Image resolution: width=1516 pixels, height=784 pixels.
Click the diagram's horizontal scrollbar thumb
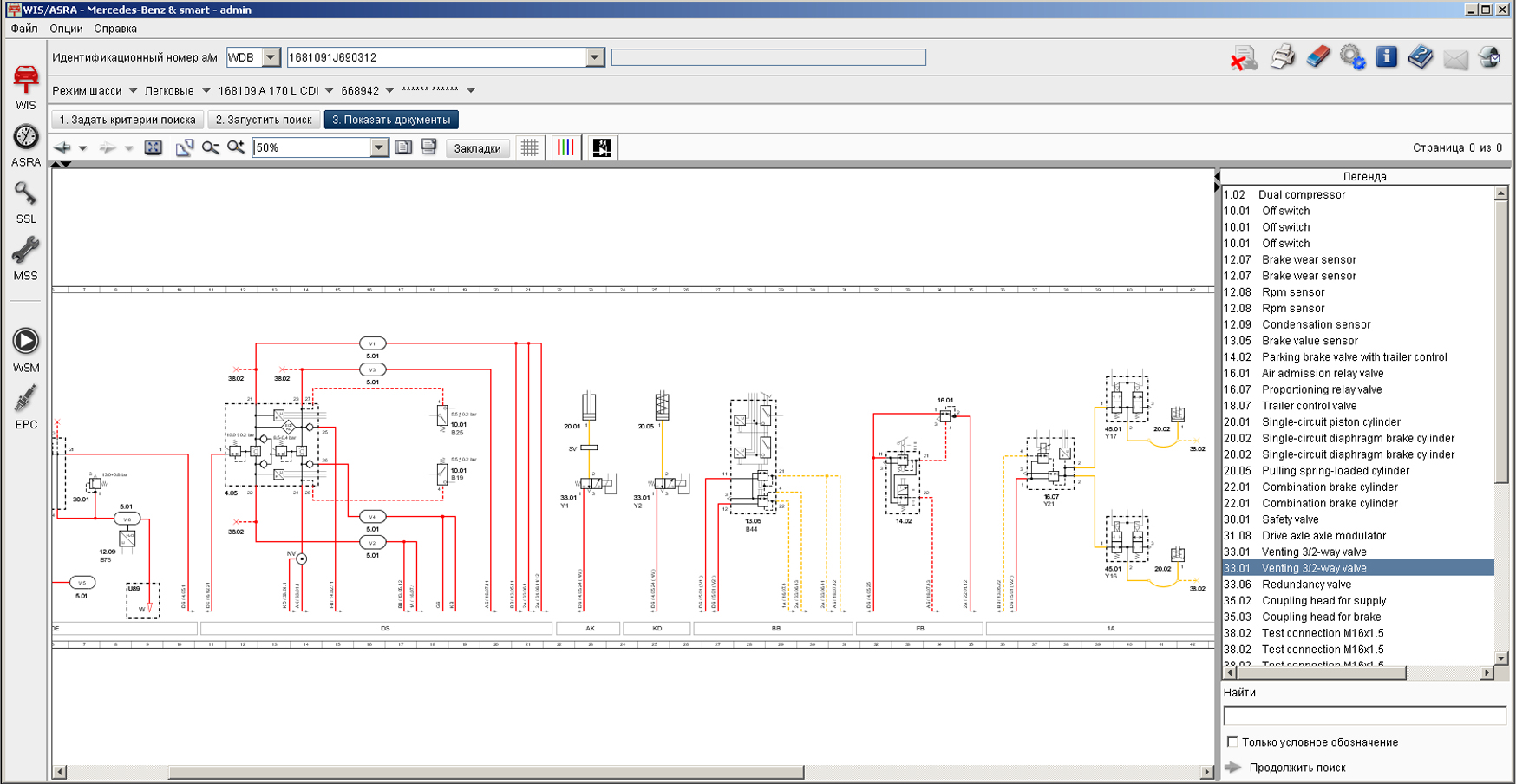486,772
